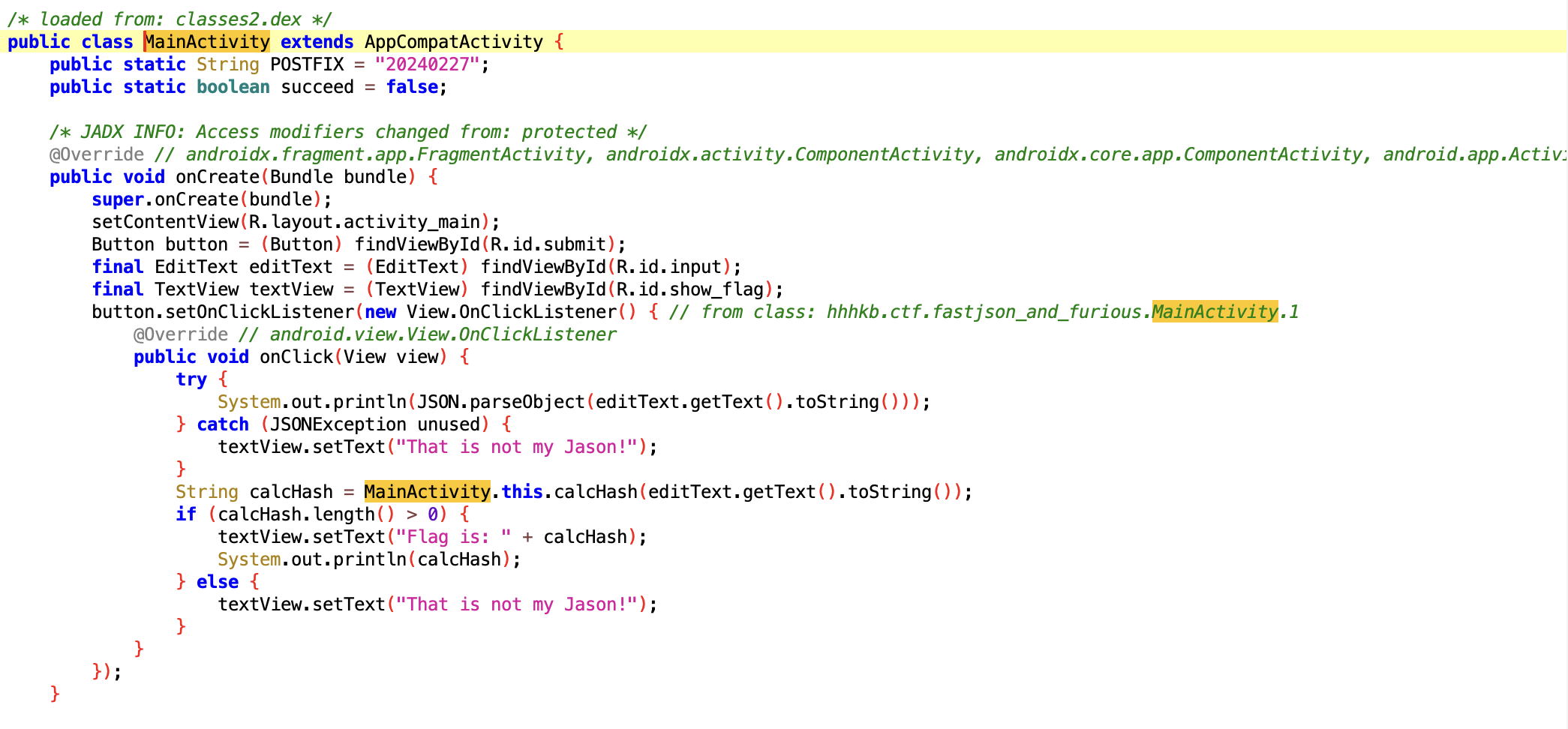Select onCreate in the method declaration line
Screen dimensions: 1568x729
click(x=218, y=177)
